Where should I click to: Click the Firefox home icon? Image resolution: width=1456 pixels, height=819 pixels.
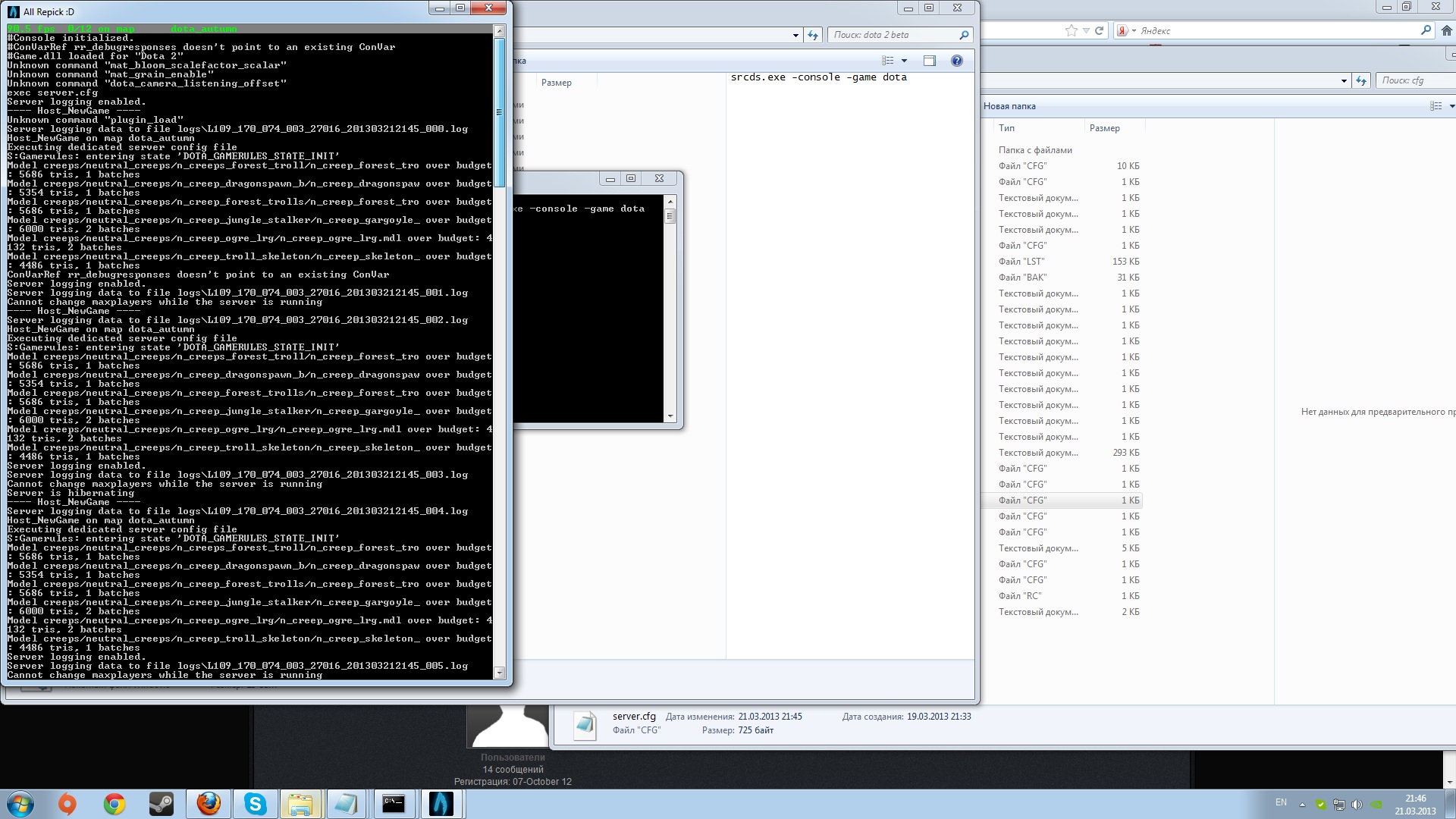(1446, 30)
